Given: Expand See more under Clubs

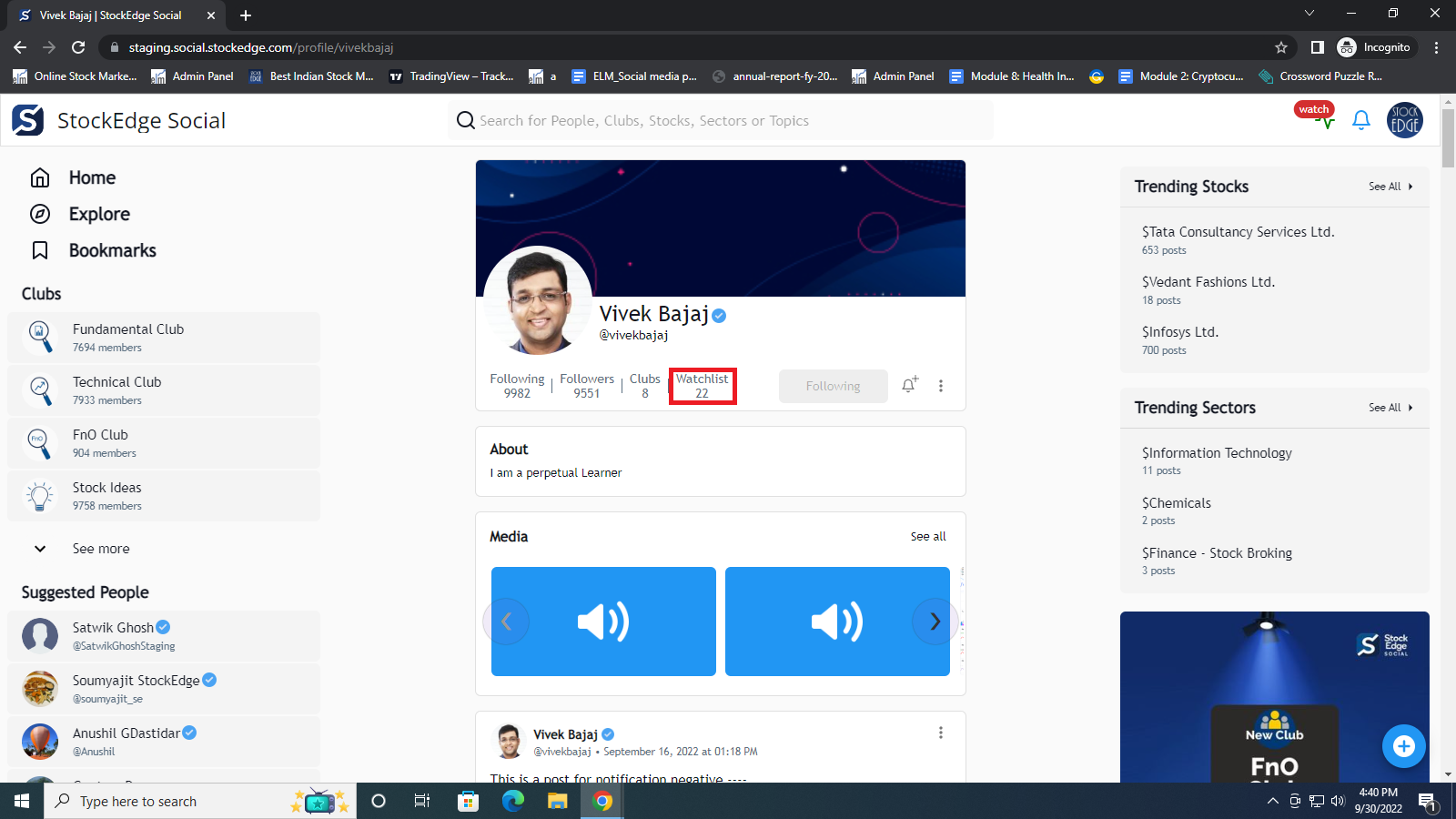Looking at the screenshot, I should point(100,549).
